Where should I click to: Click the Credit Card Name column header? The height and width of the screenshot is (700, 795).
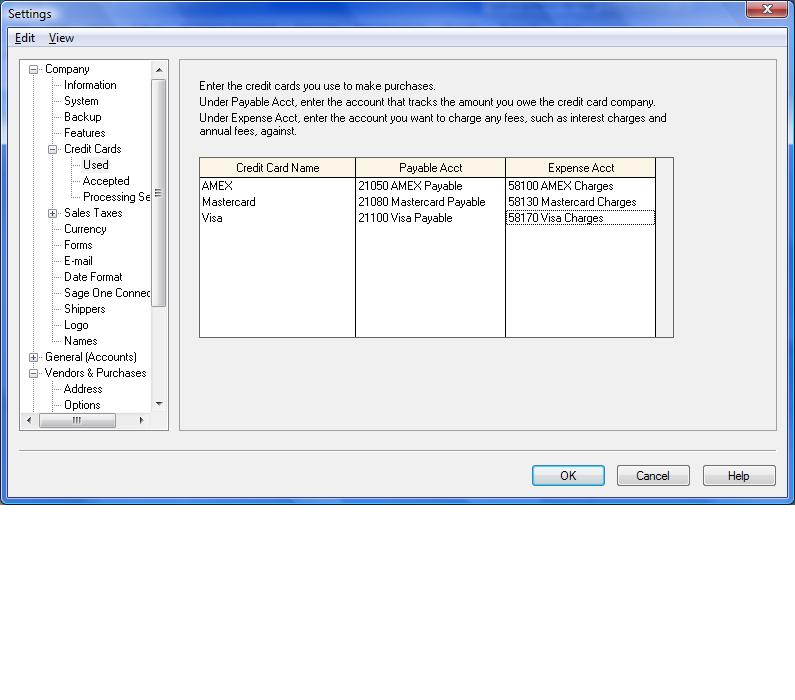click(277, 168)
